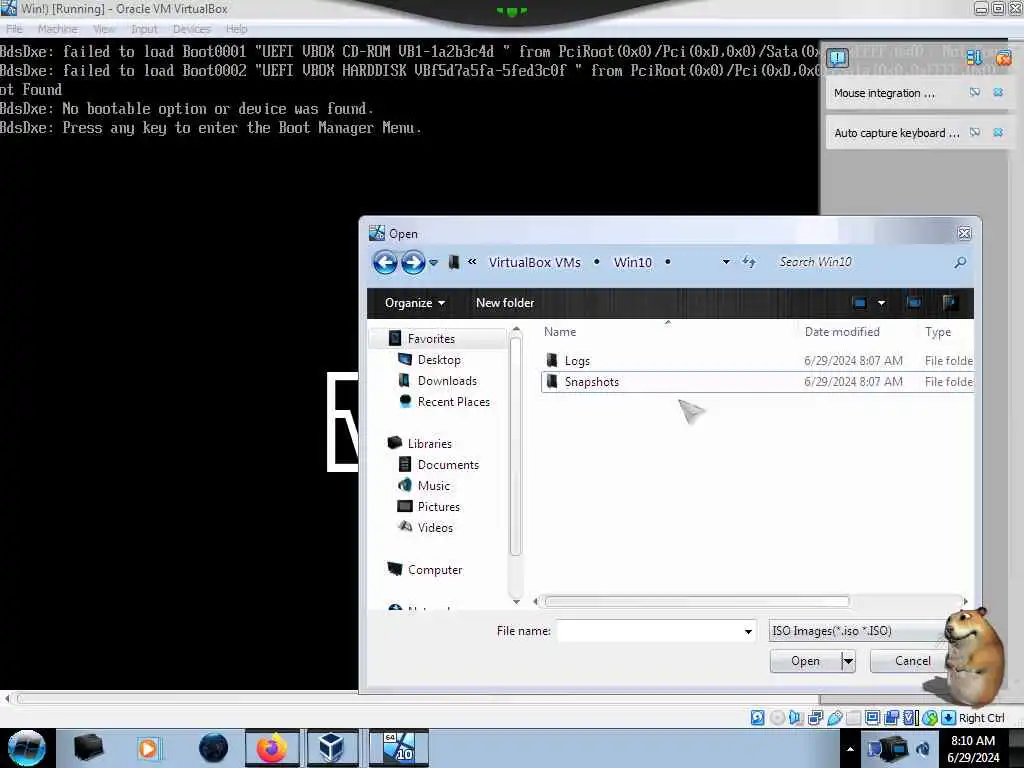Click the Back arrow in Open dialog
This screenshot has width=1024, height=768.
click(x=385, y=263)
